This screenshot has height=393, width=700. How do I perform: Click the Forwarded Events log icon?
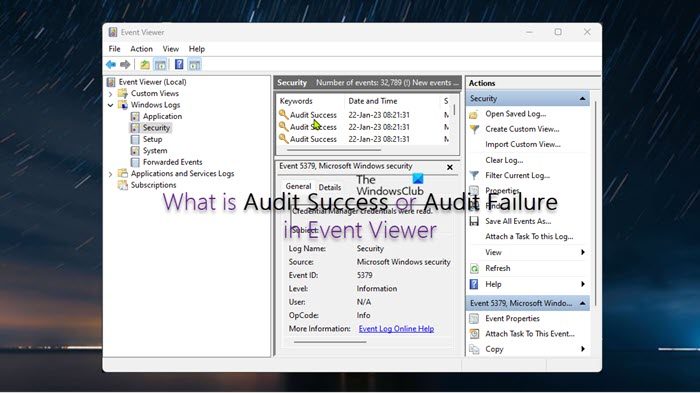coord(135,162)
